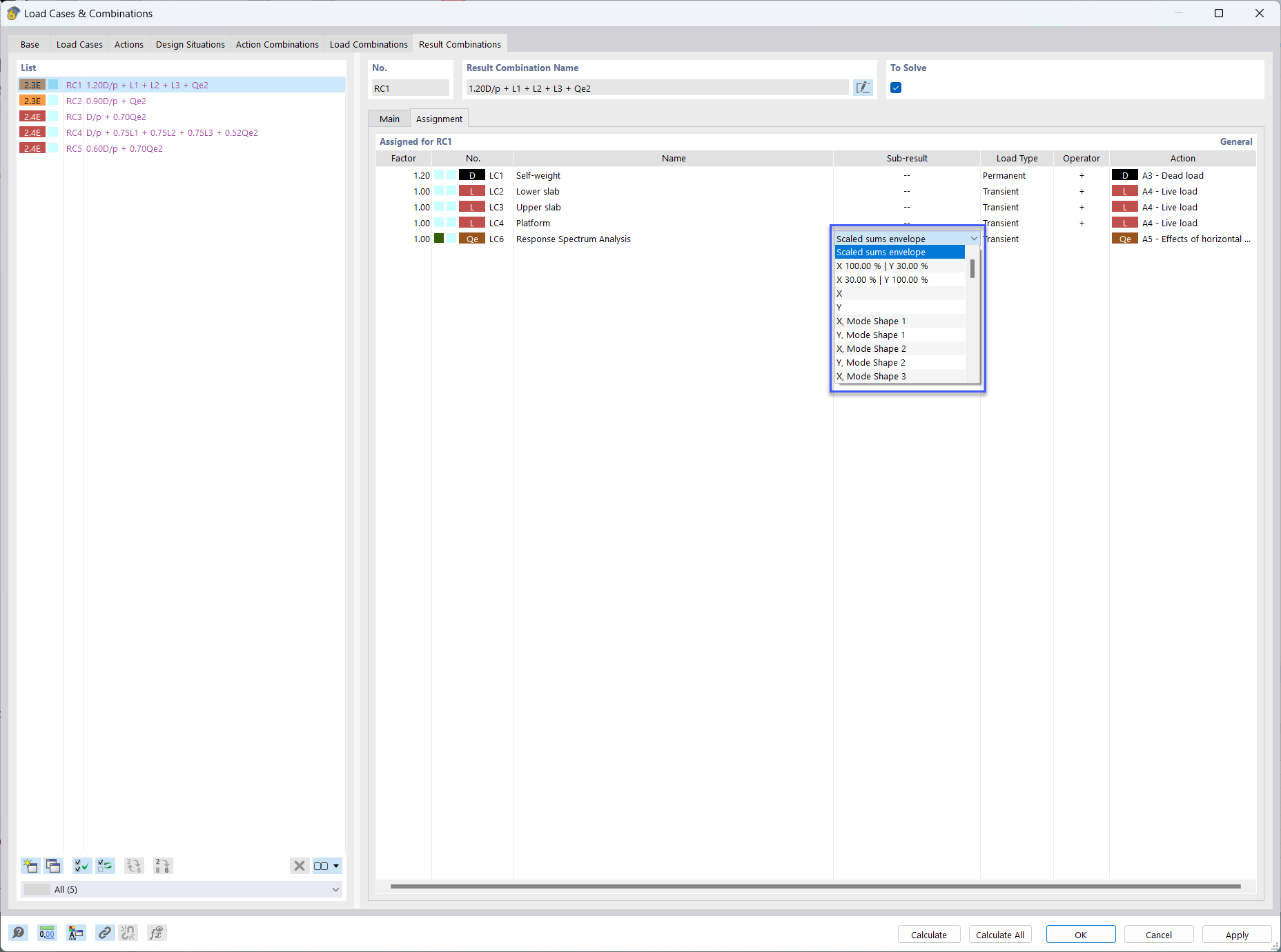Delete RC1 using the X icon
This screenshot has height=952, width=1281.
(299, 866)
